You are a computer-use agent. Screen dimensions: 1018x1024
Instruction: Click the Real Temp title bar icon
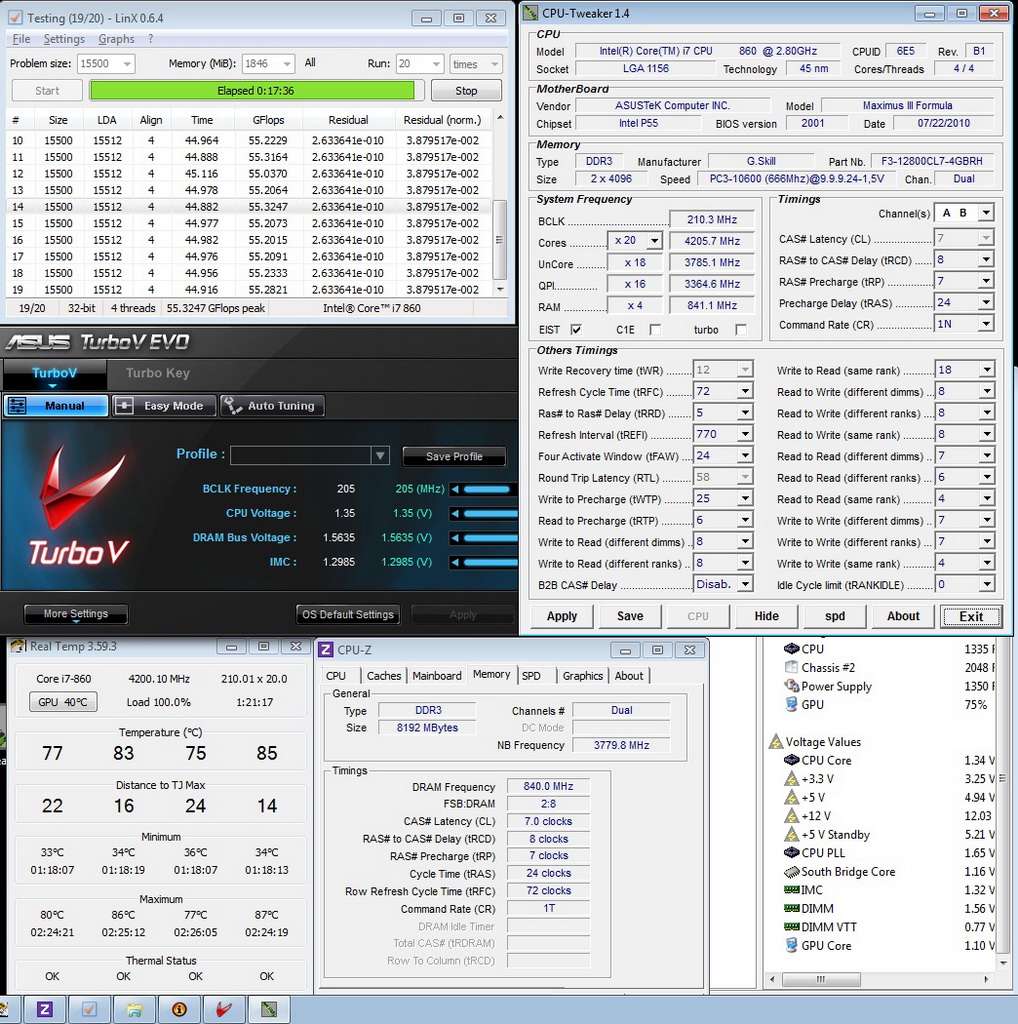(x=18, y=647)
